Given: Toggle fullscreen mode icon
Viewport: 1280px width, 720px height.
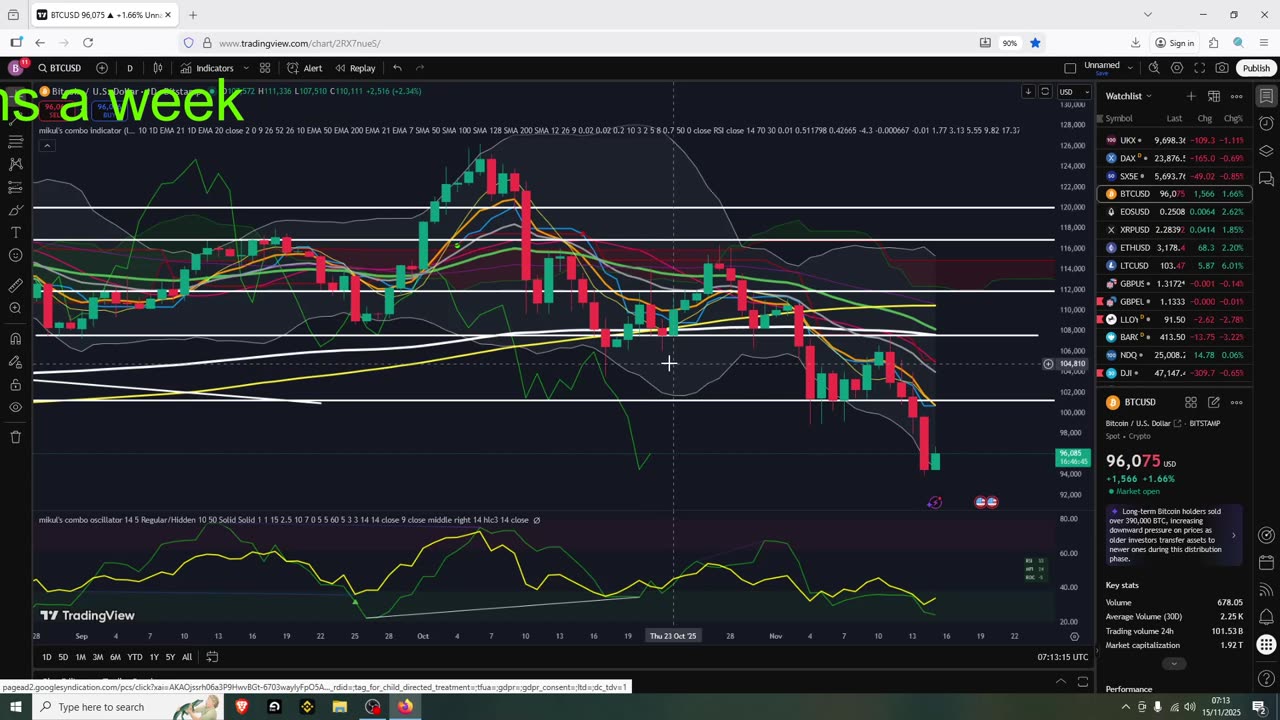Looking at the screenshot, I should [x=1200, y=68].
